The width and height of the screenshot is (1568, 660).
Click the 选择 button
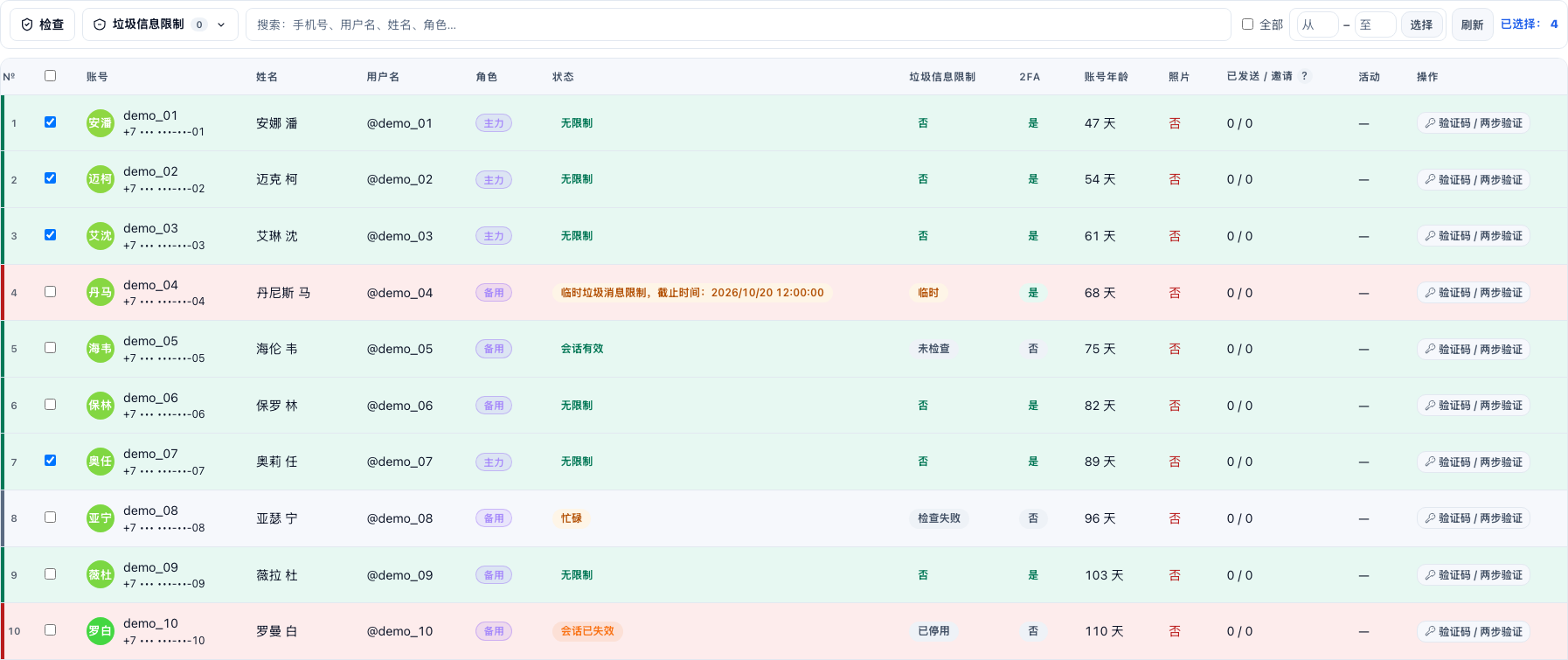(1421, 24)
